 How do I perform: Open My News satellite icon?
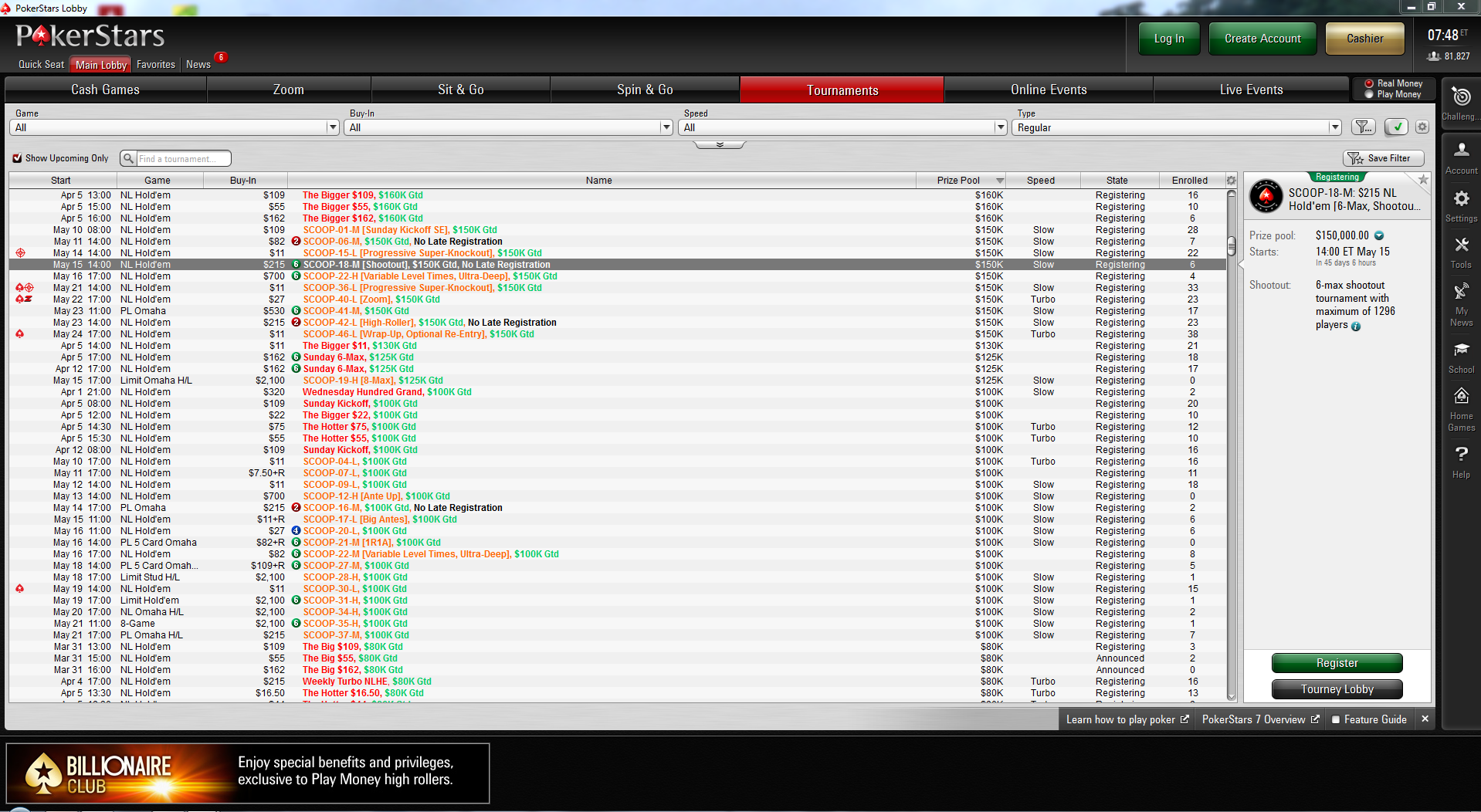point(1461,292)
